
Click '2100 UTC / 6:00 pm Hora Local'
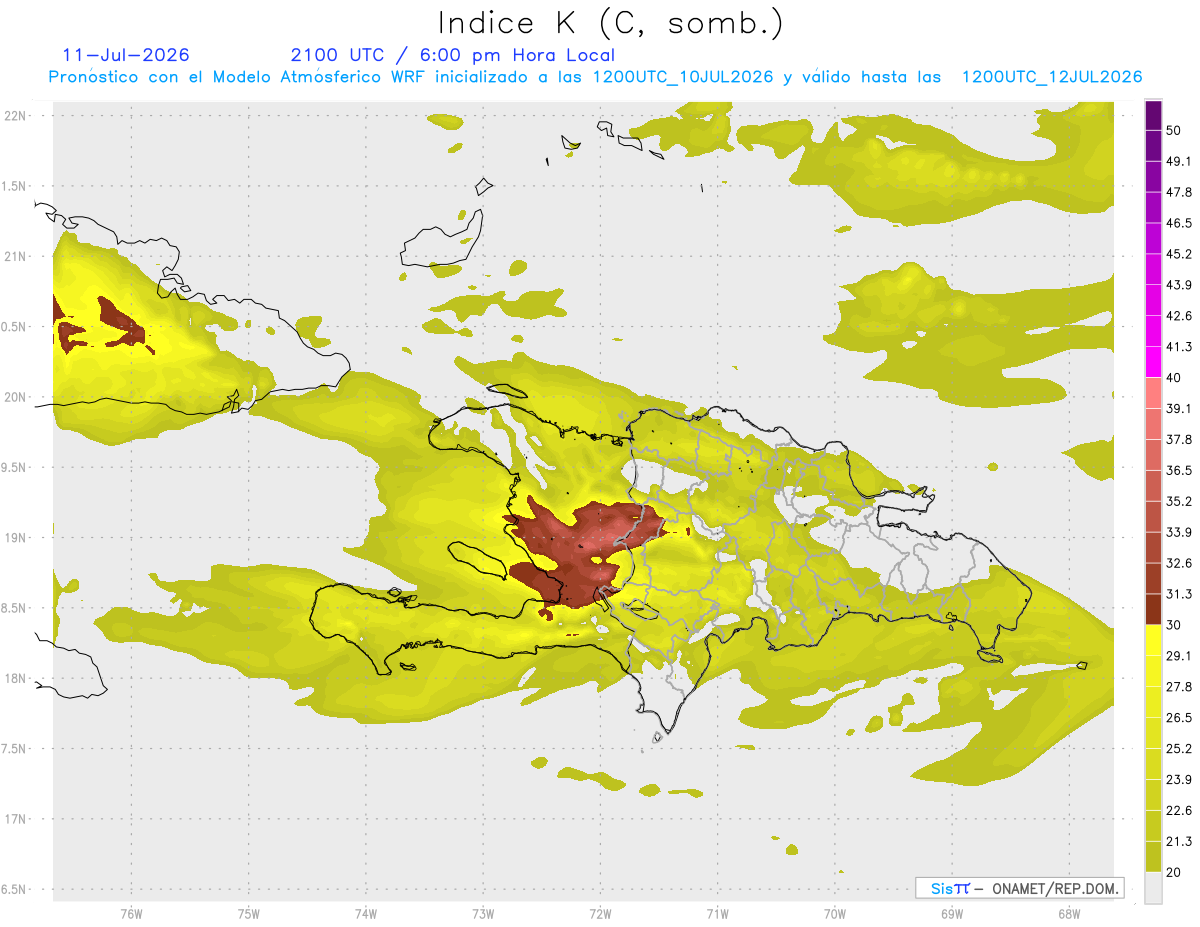[452, 55]
